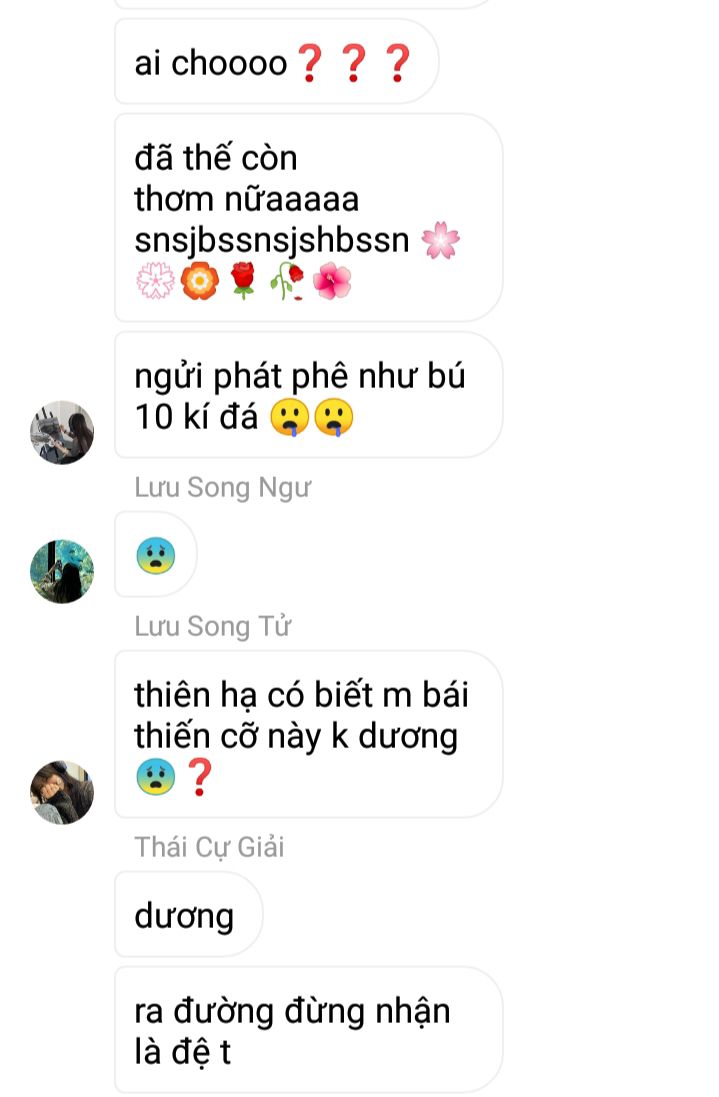This screenshot has width=719, height=1097.
Task: Click the orange blossom flower emoji
Action: point(199,281)
